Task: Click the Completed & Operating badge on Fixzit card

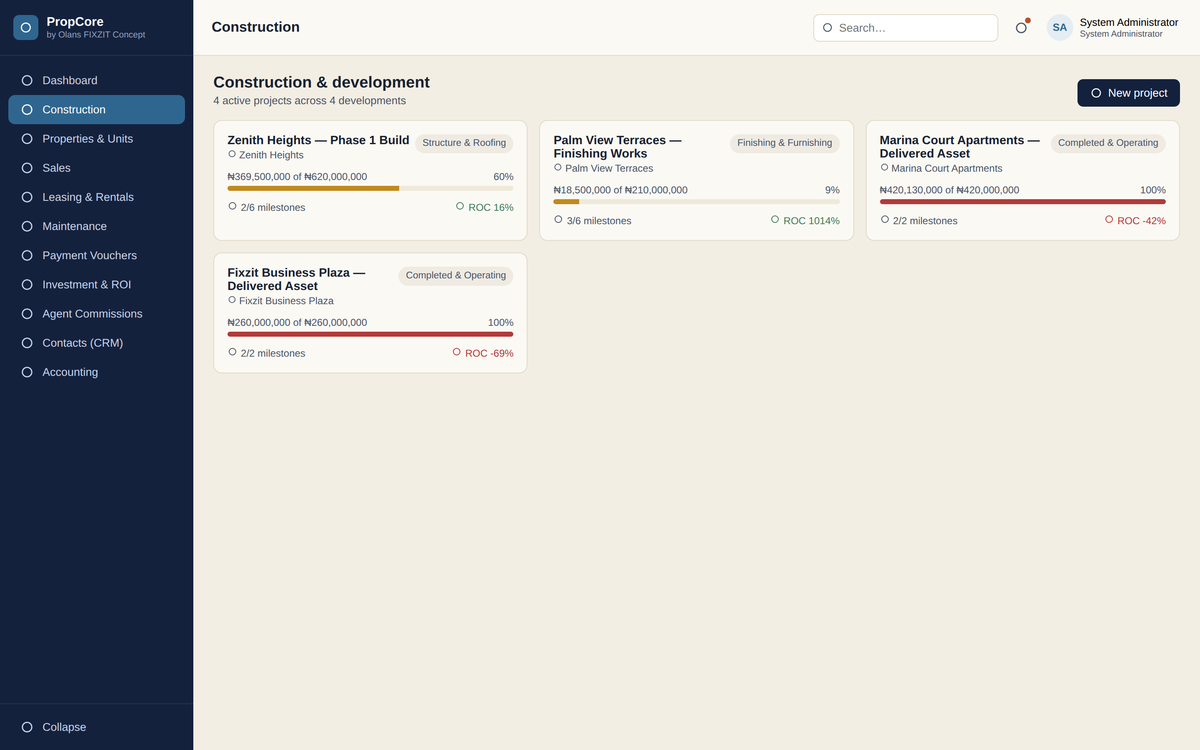Action: pos(456,275)
